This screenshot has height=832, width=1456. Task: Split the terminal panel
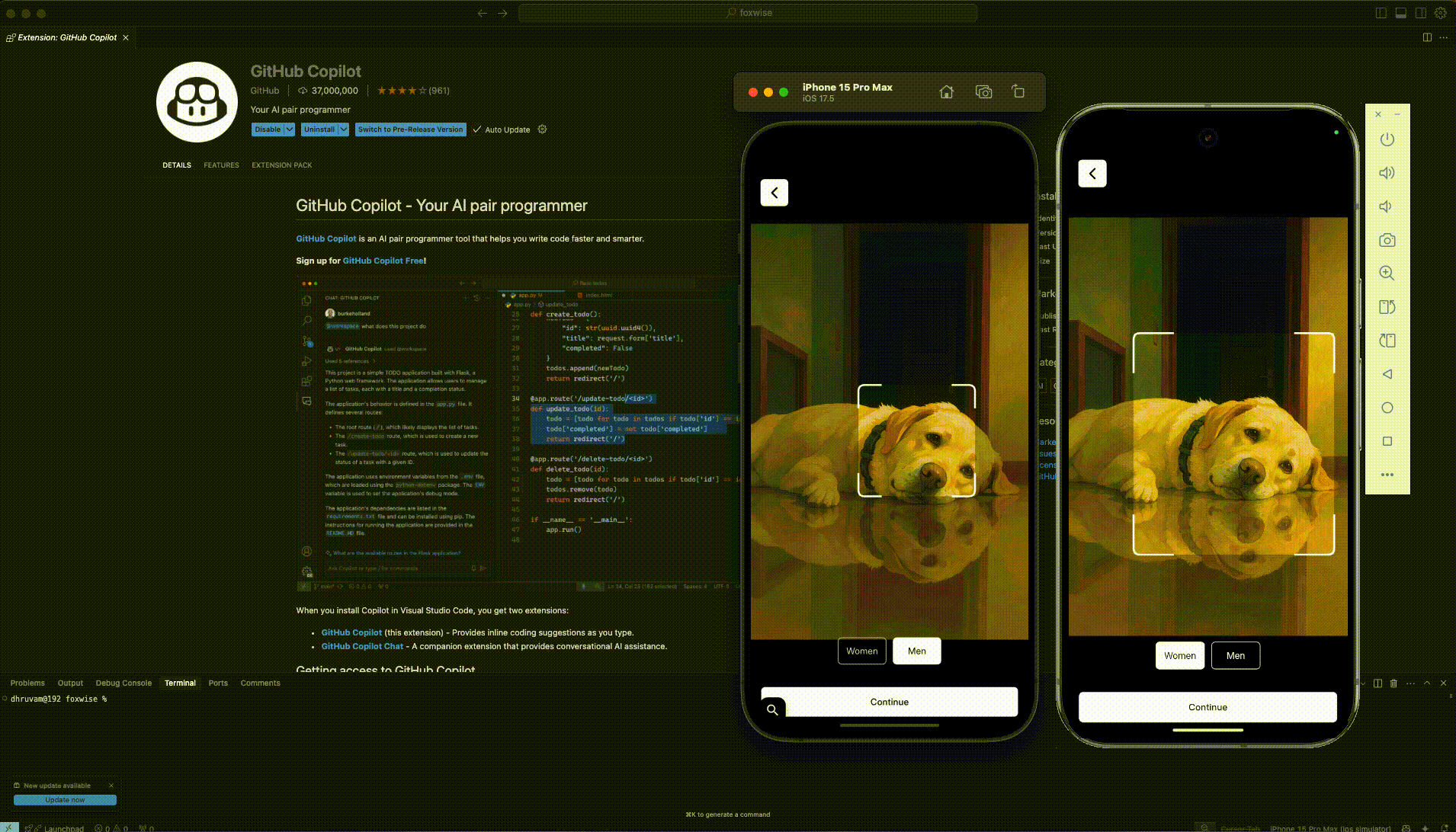(1377, 683)
